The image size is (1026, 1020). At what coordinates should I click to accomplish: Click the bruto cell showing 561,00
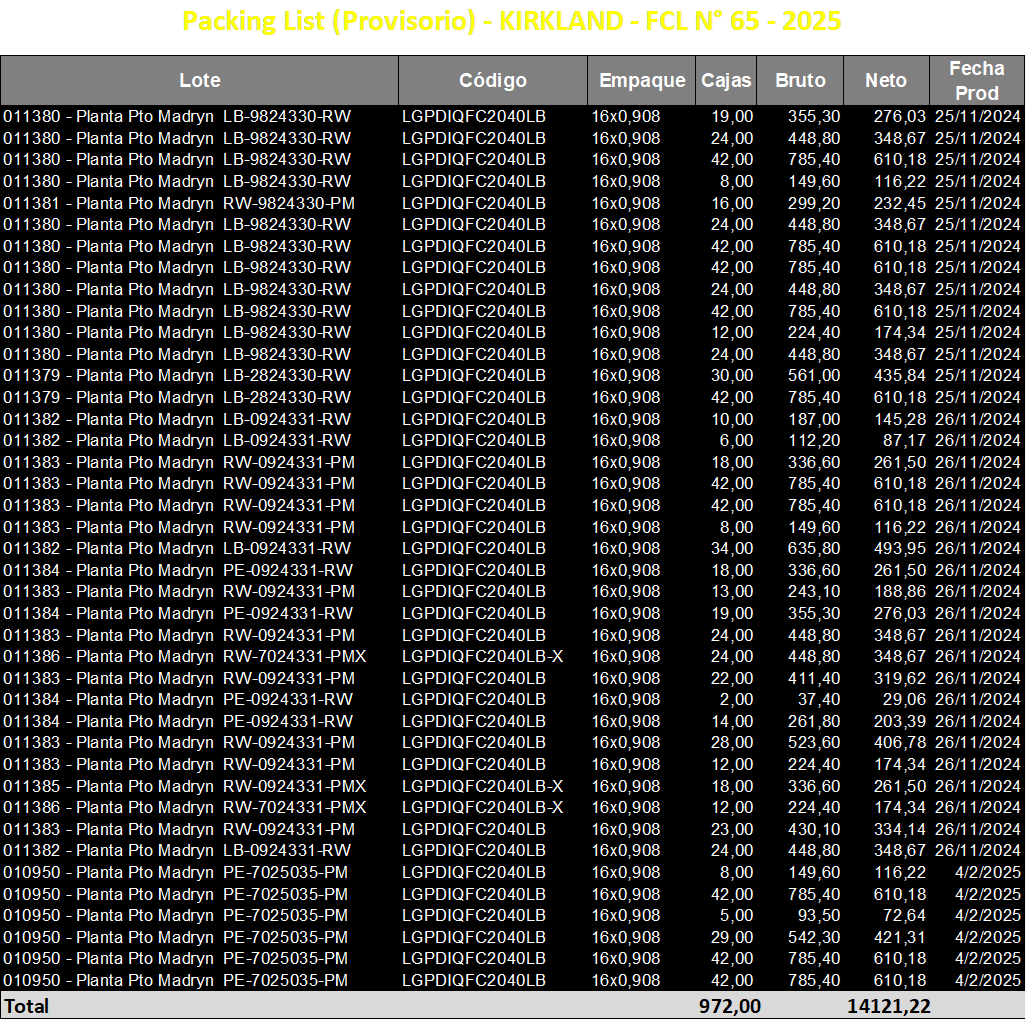(x=814, y=376)
